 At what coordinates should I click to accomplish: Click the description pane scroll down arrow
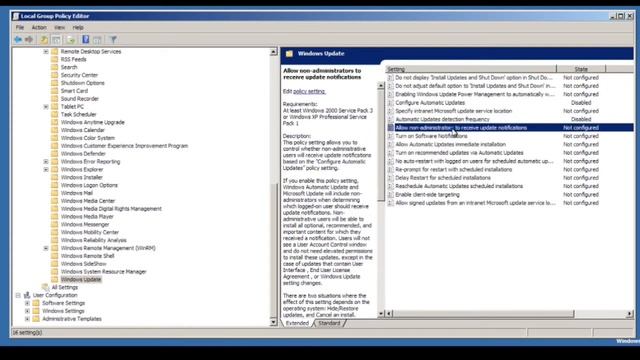point(381,313)
